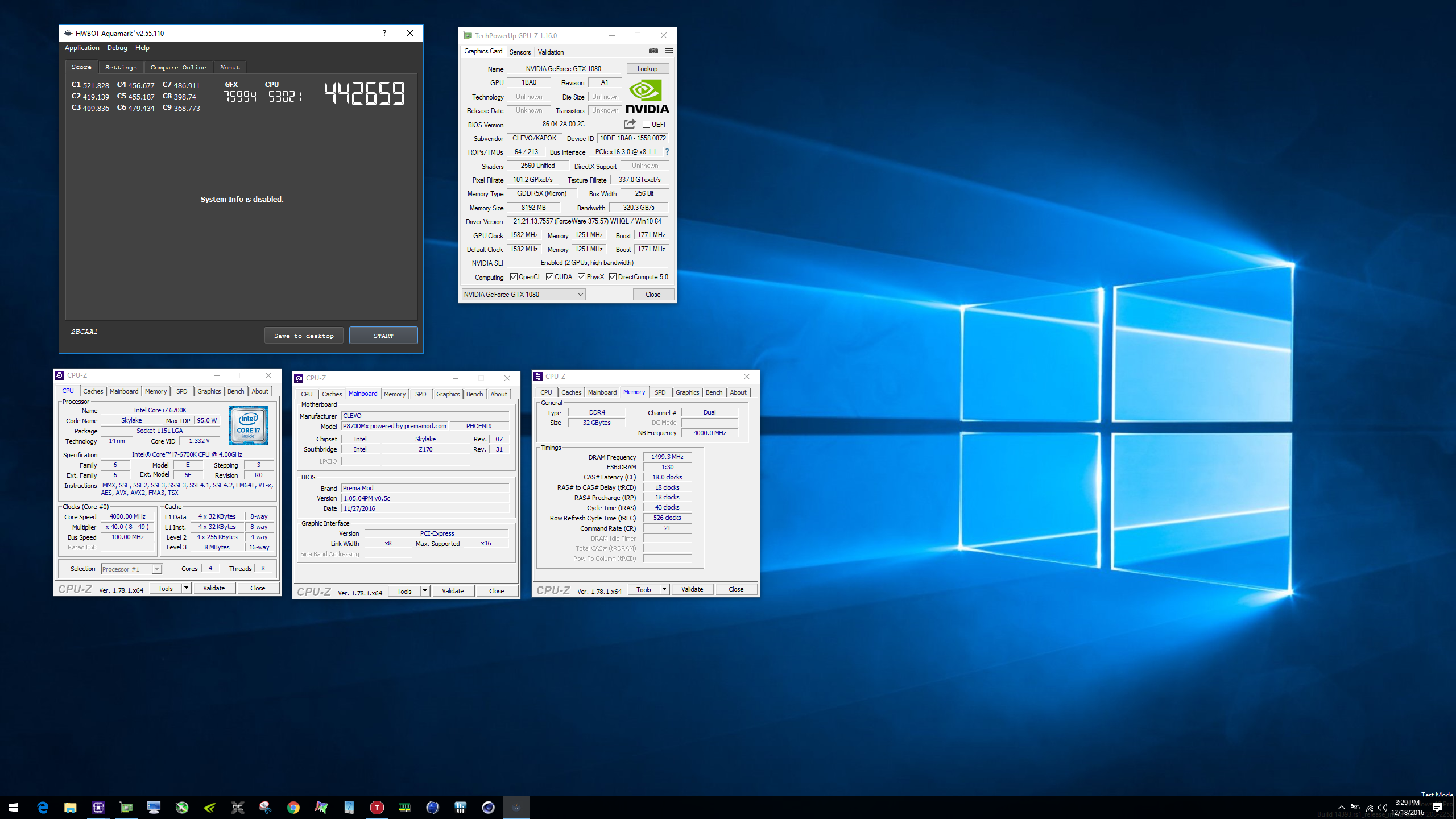The width and height of the screenshot is (1456, 819).
Task: Open the Snipping Tool from taskbar
Action: tap(265, 808)
